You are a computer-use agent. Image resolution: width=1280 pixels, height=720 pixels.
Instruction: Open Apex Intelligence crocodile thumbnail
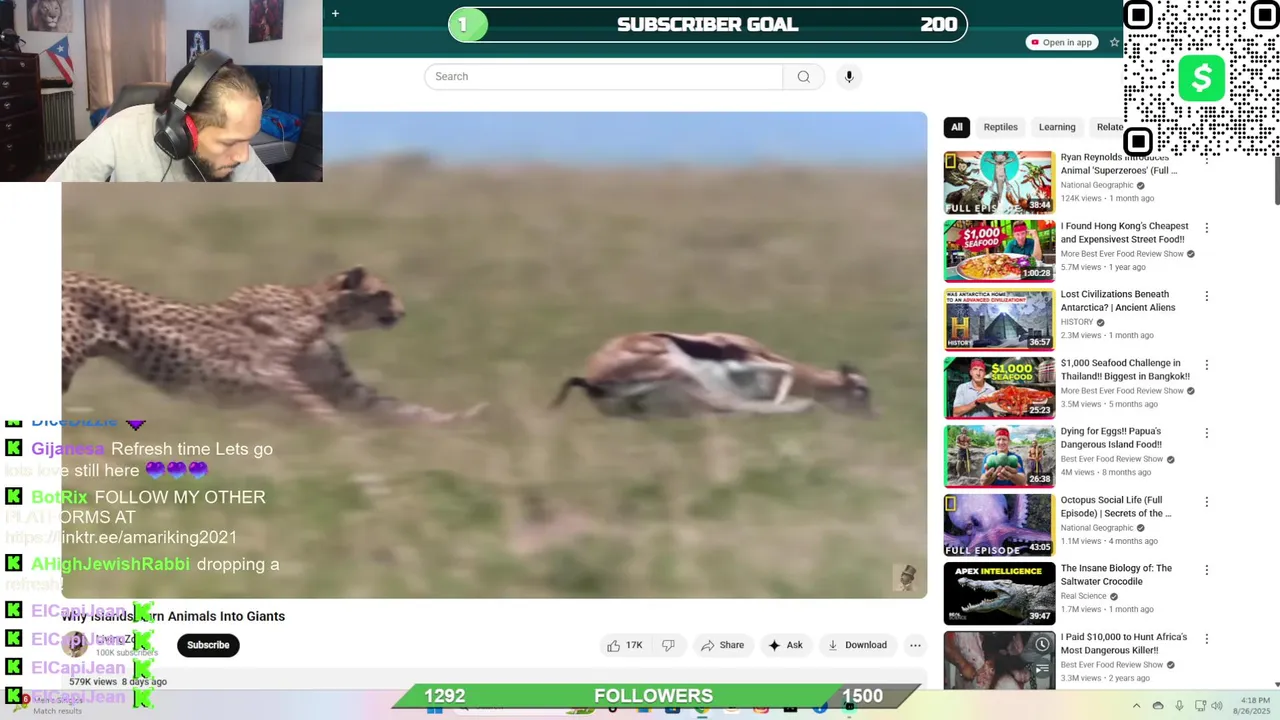click(x=999, y=594)
